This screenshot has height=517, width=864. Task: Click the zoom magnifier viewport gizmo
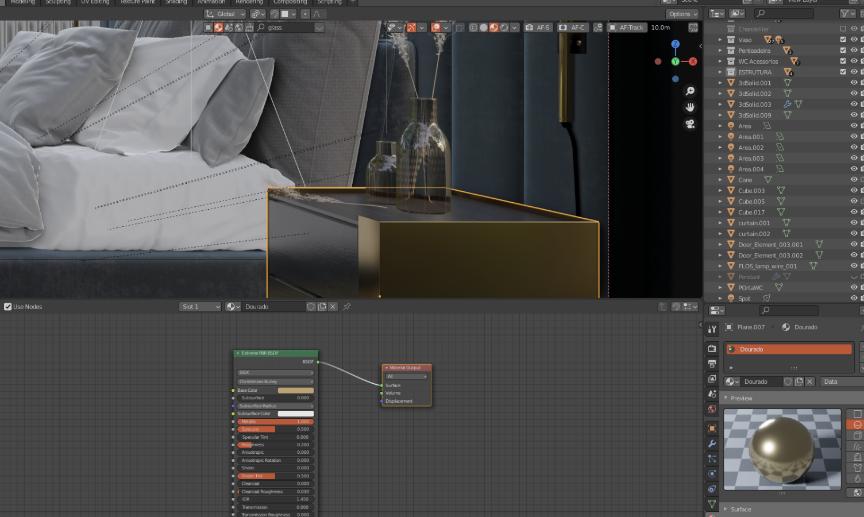click(690, 90)
